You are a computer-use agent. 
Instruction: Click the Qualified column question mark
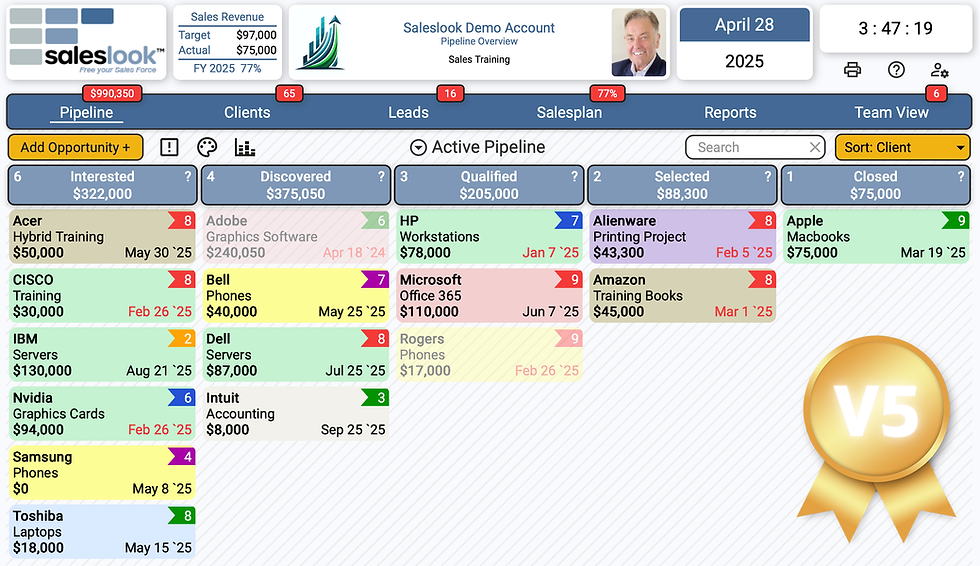coord(574,177)
